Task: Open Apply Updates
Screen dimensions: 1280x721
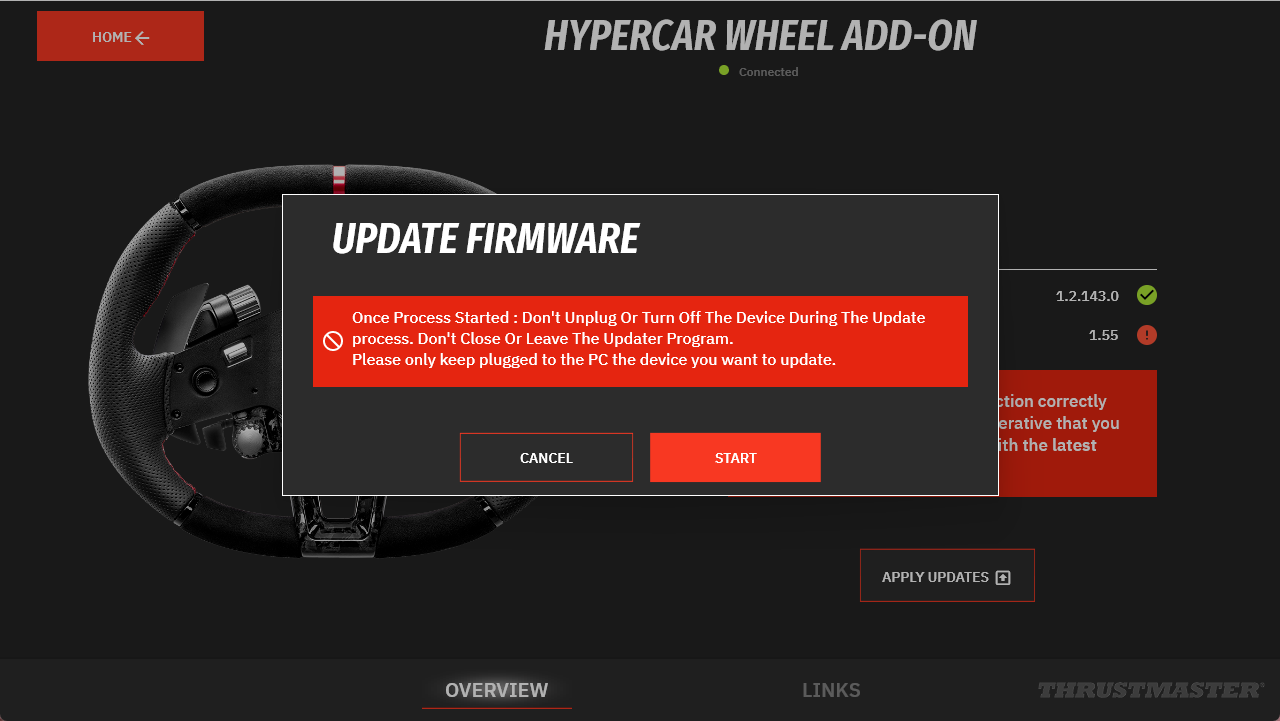Action: click(947, 576)
